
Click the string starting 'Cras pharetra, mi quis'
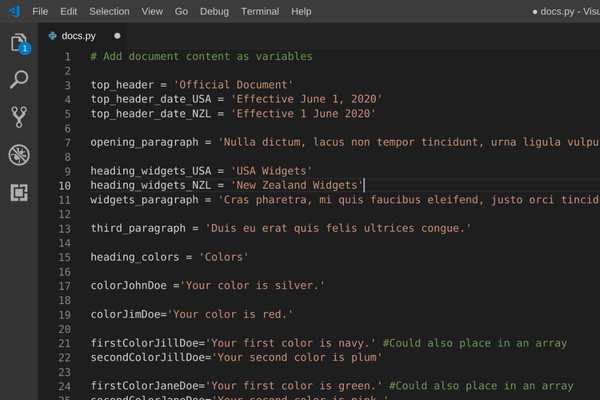point(409,200)
